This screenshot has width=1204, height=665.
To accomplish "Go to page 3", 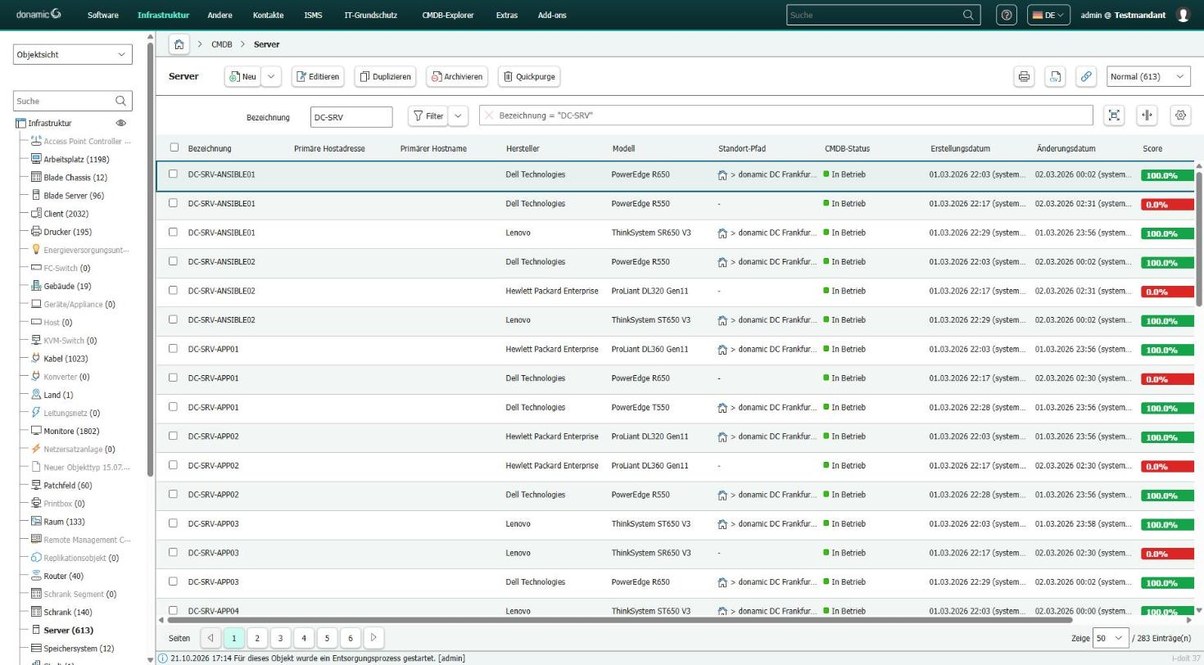I will (x=280, y=638).
